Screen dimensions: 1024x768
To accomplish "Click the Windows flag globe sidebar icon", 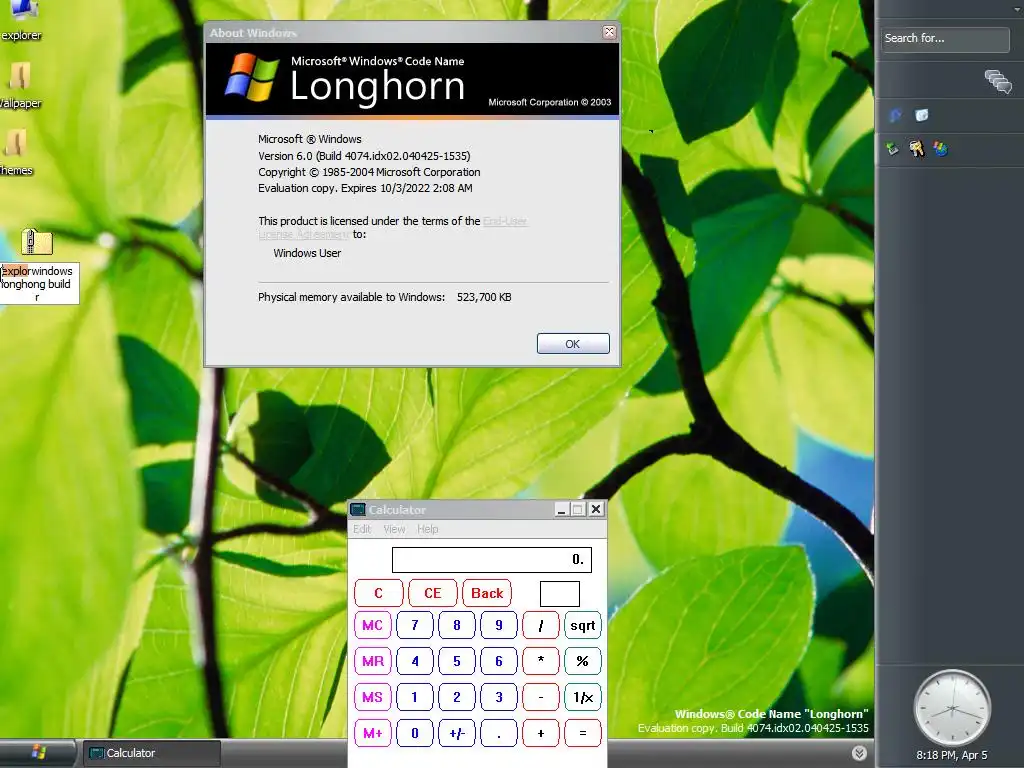I will (x=940, y=149).
